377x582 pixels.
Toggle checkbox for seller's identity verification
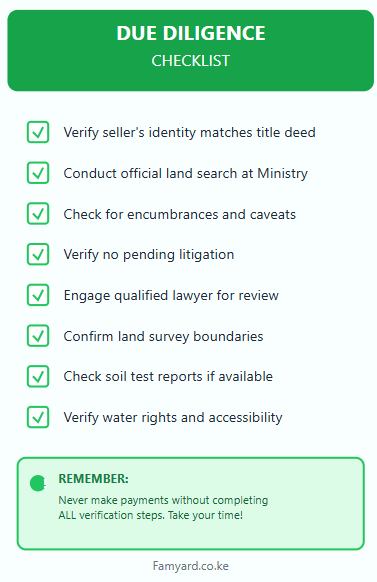(x=38, y=132)
